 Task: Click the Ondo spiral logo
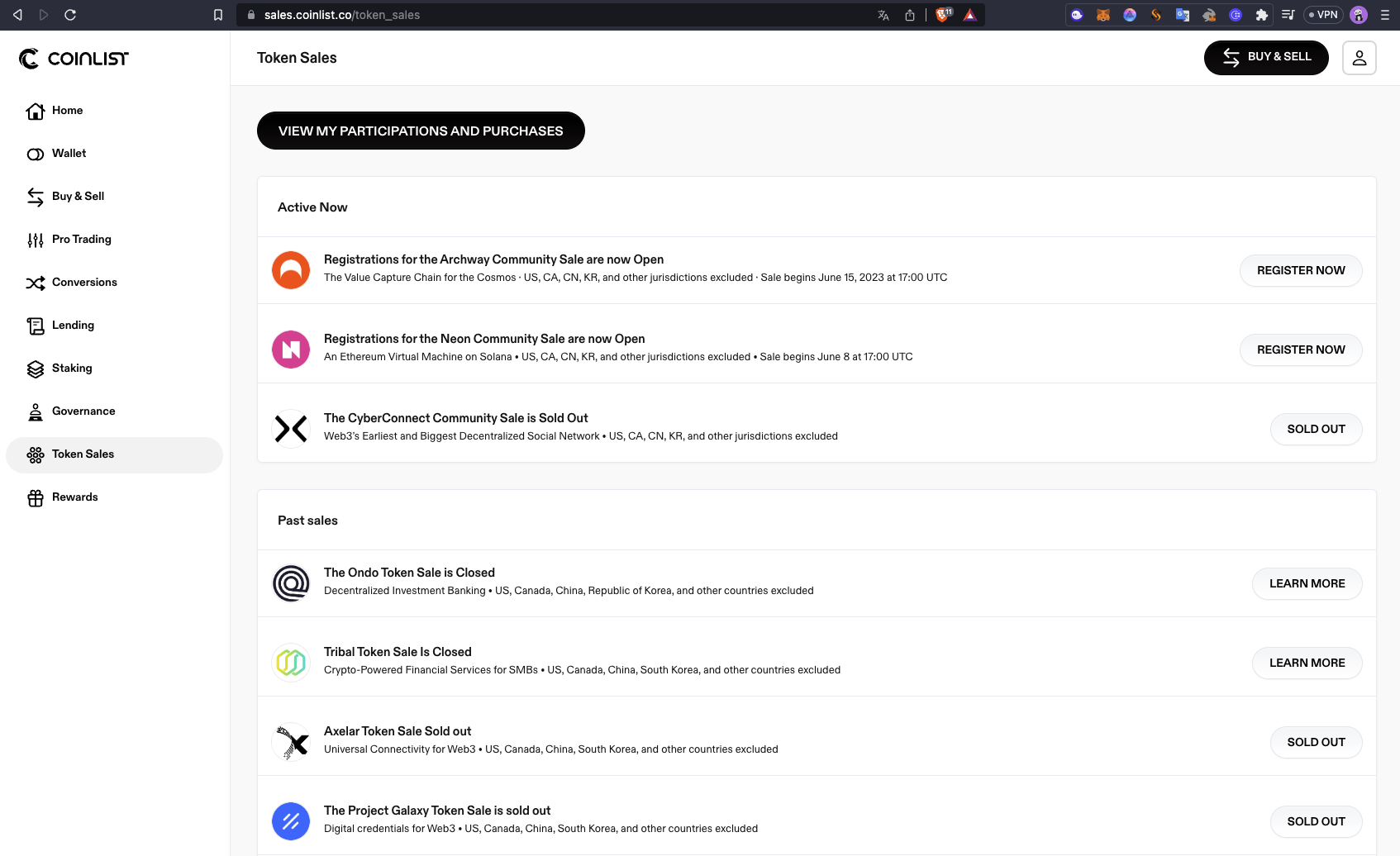tap(291, 583)
